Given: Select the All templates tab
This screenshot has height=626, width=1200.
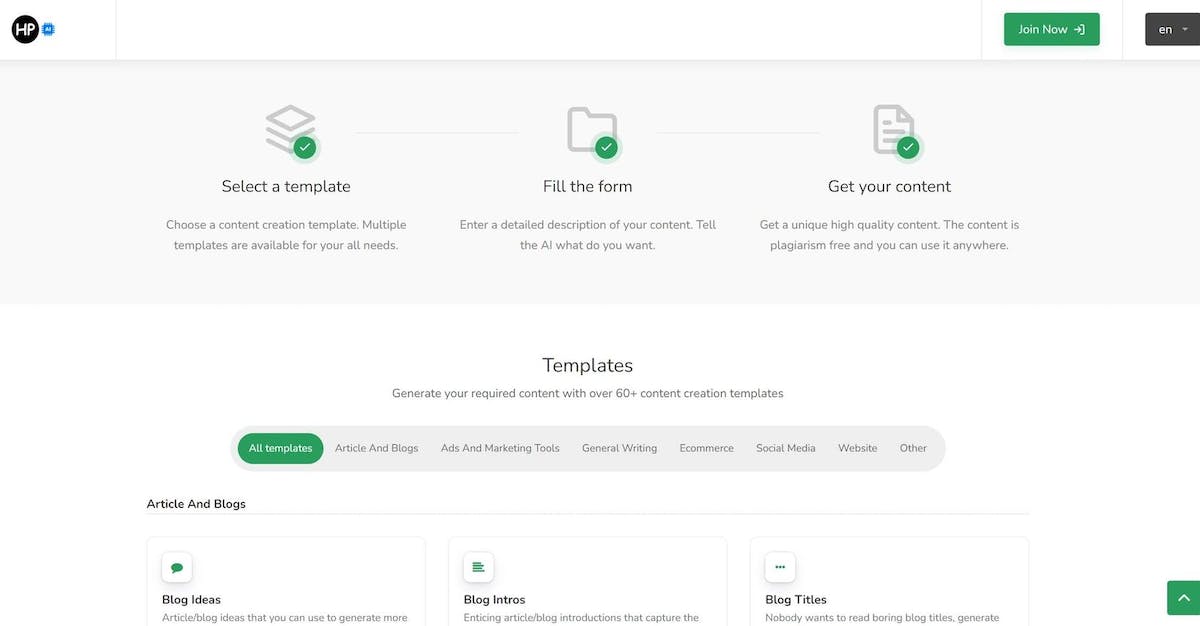Looking at the screenshot, I should click(281, 448).
